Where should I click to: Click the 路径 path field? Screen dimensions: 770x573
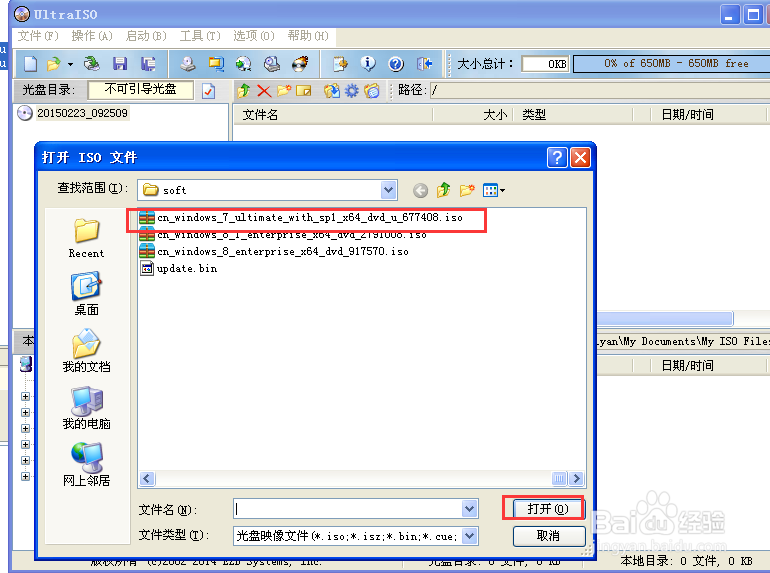tap(600, 90)
